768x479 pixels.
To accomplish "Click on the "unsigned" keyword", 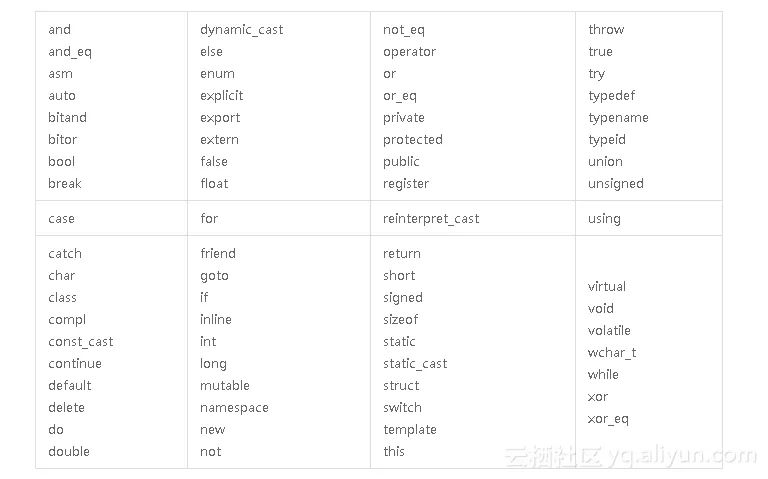I will 616,184.
